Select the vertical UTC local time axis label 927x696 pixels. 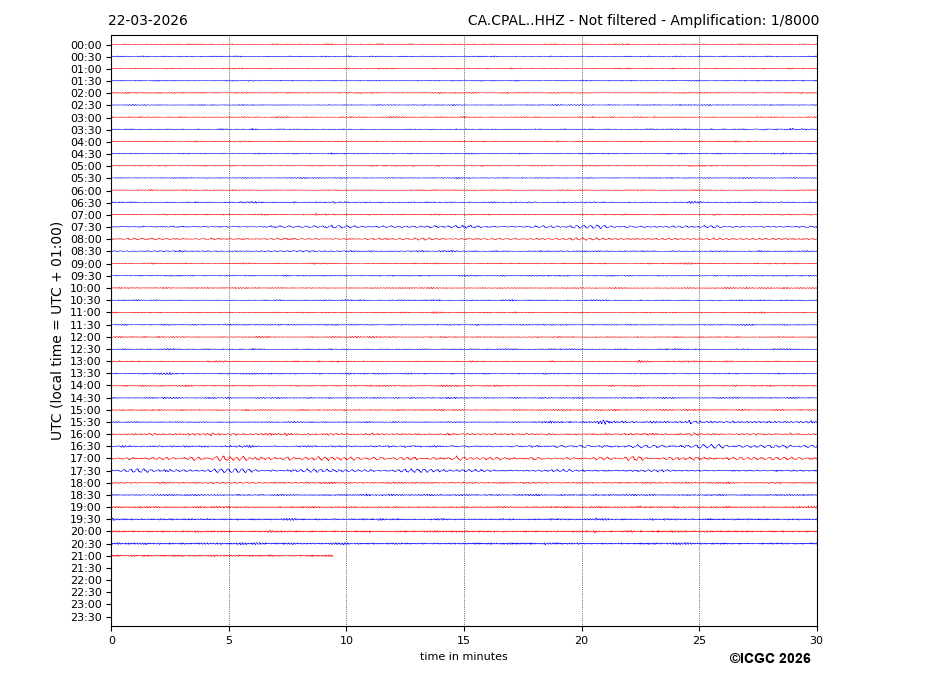[x=57, y=331]
